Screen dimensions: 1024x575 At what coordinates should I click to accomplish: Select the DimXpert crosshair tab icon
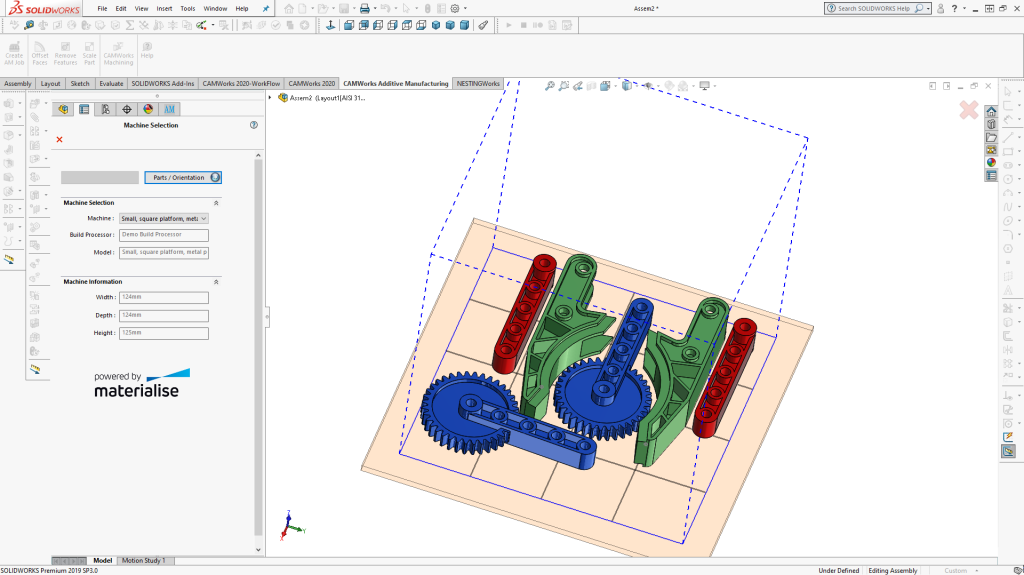tap(127, 109)
